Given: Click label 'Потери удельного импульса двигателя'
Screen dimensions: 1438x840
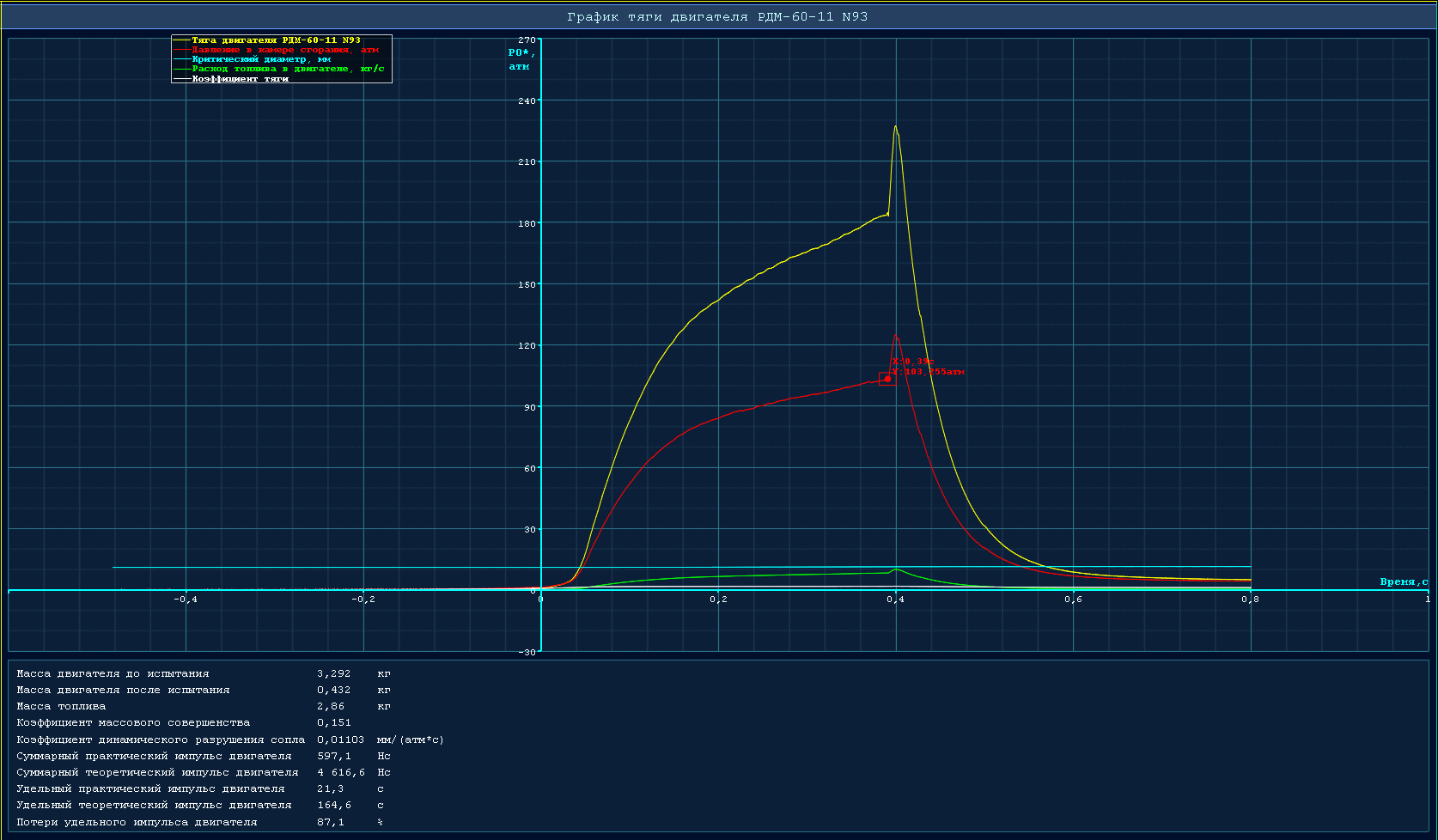Looking at the screenshot, I should tap(137, 822).
